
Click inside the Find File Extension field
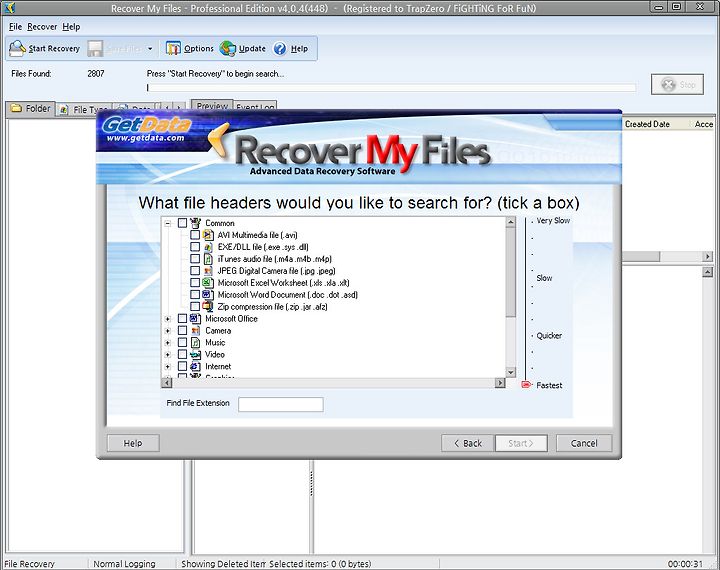[x=281, y=404]
